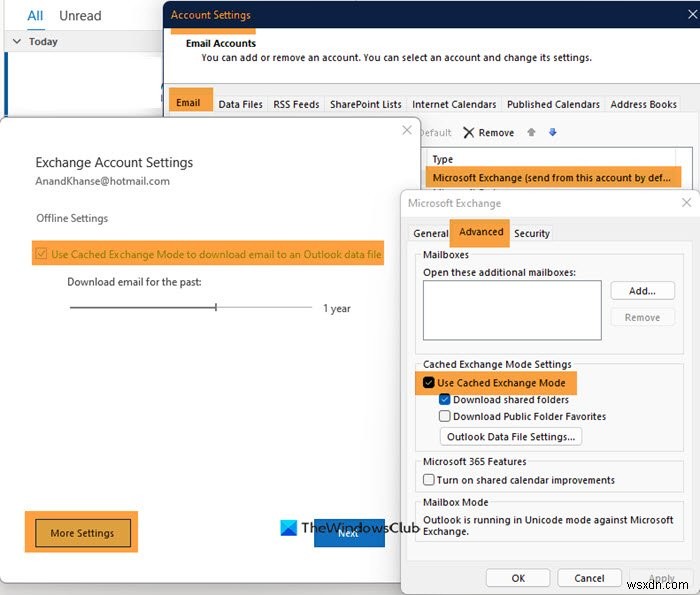
Task: Close the Account Settings window
Action: coord(692,14)
